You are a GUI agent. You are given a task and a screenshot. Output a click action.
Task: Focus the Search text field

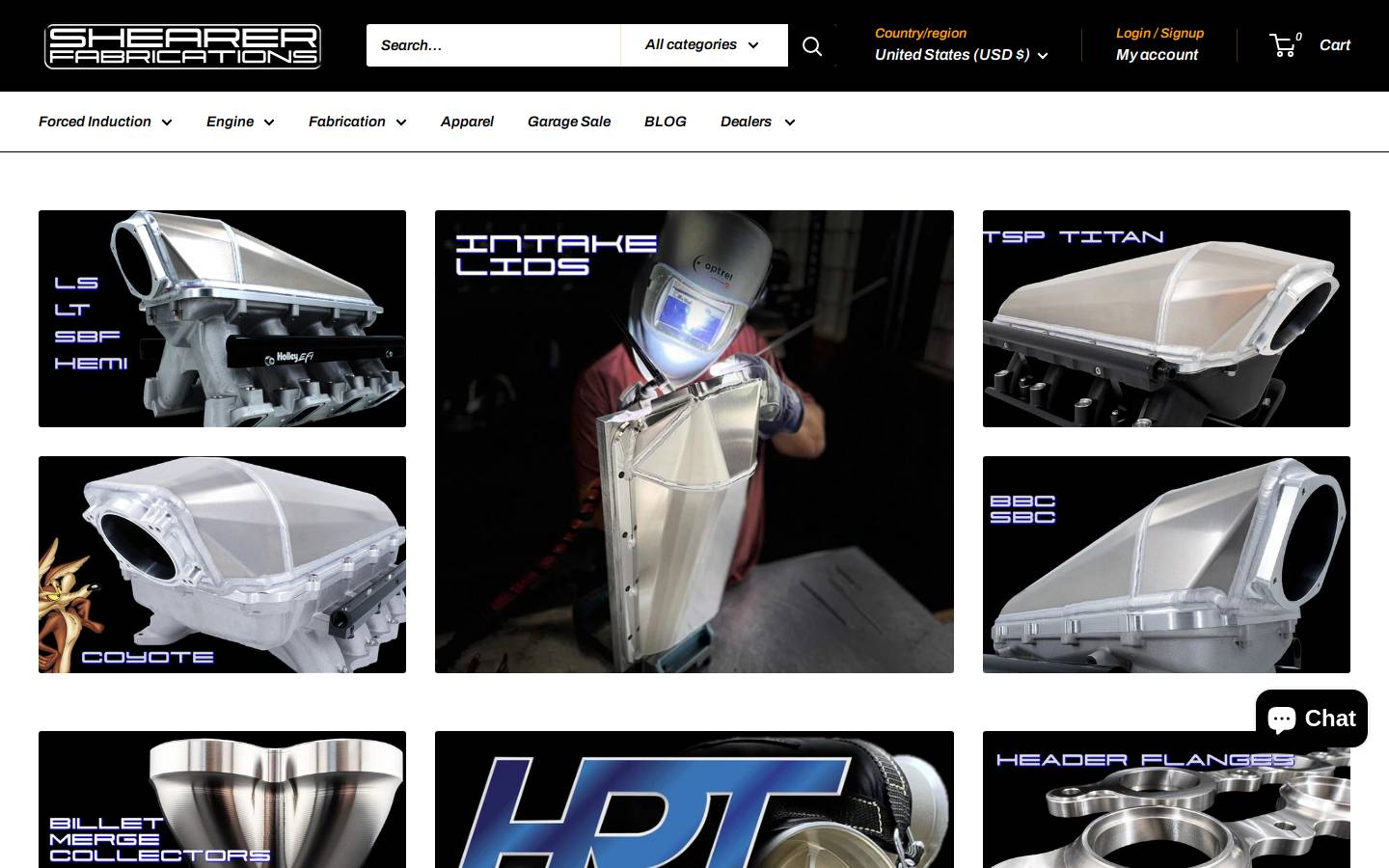click(493, 45)
